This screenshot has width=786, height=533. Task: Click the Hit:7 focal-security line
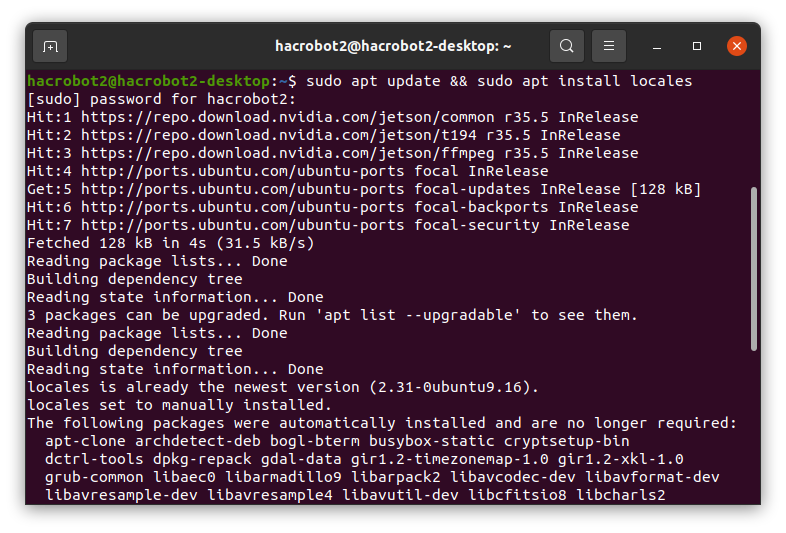(328, 225)
